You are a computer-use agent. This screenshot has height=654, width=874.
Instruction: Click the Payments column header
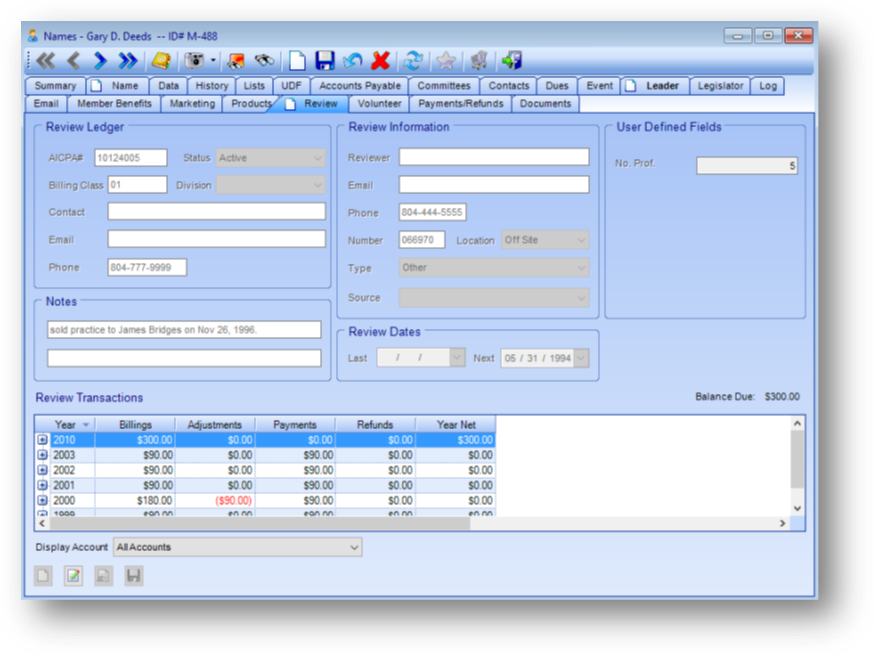point(295,425)
